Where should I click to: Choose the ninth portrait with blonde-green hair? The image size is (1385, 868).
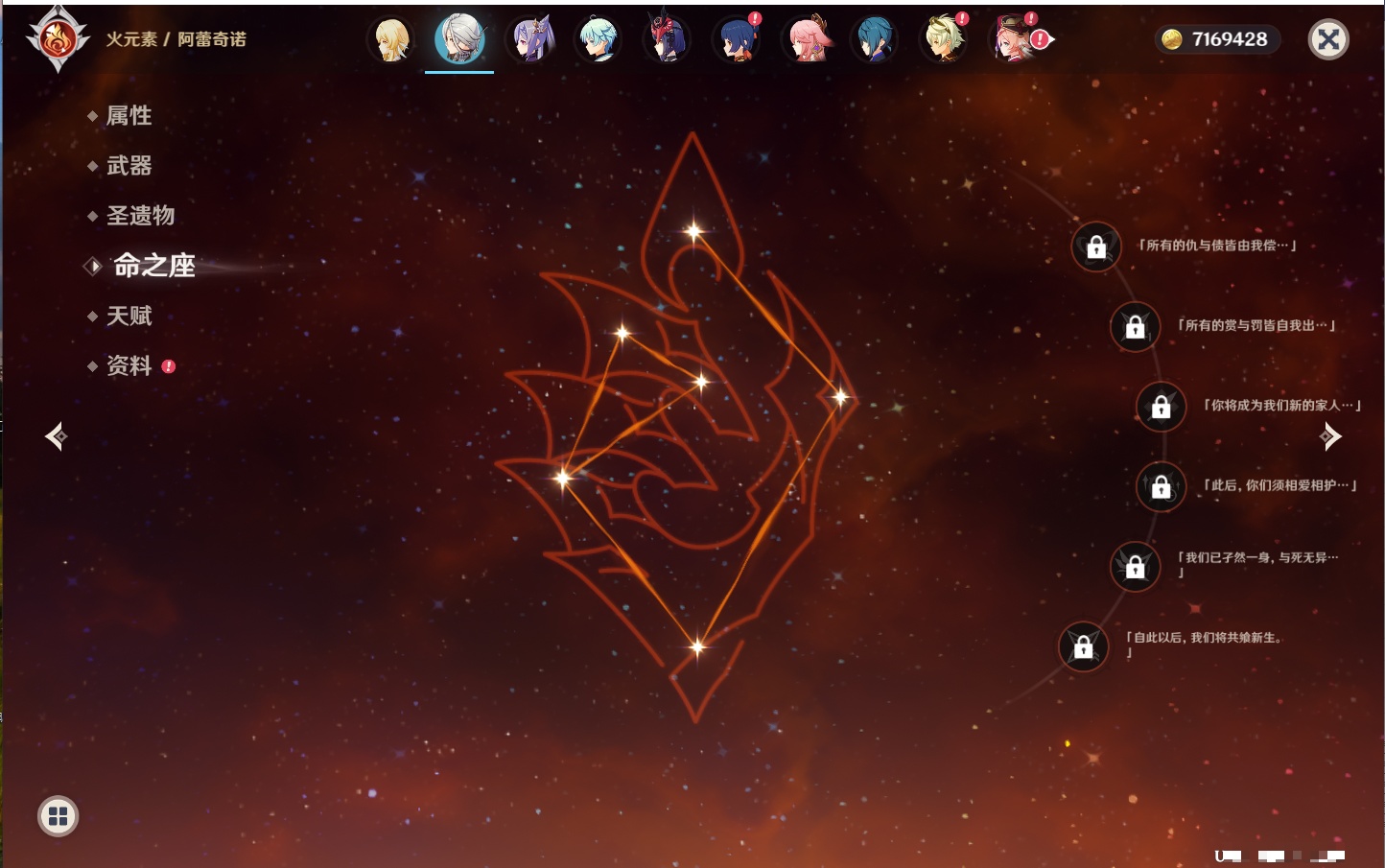coord(944,40)
